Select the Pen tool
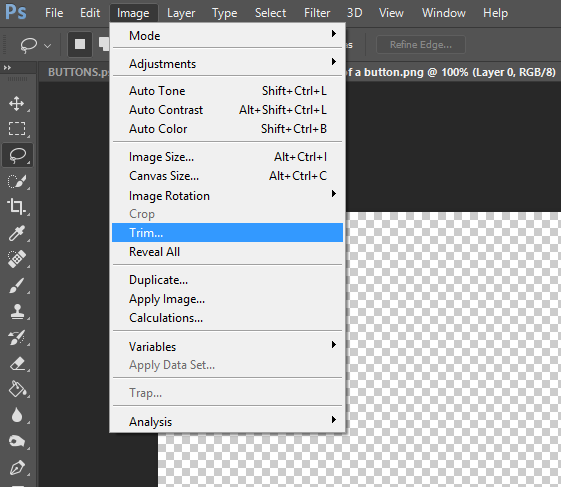The width and height of the screenshot is (561, 487). click(x=16, y=467)
